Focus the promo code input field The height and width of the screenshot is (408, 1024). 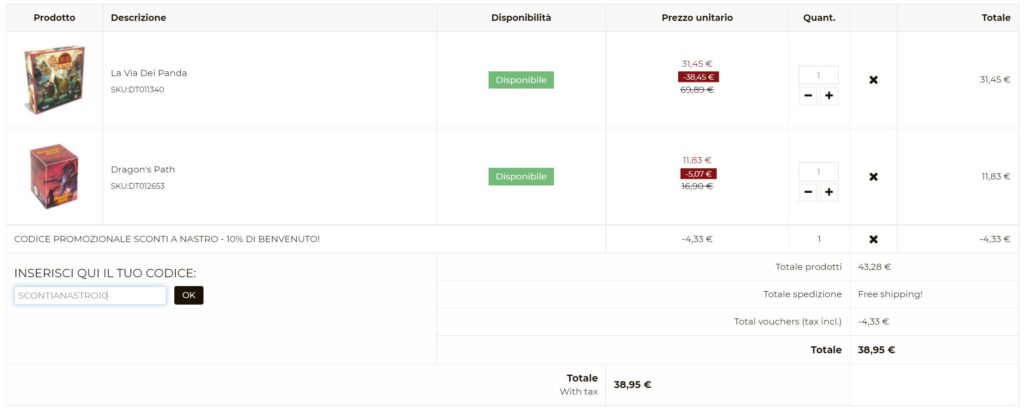(x=90, y=295)
